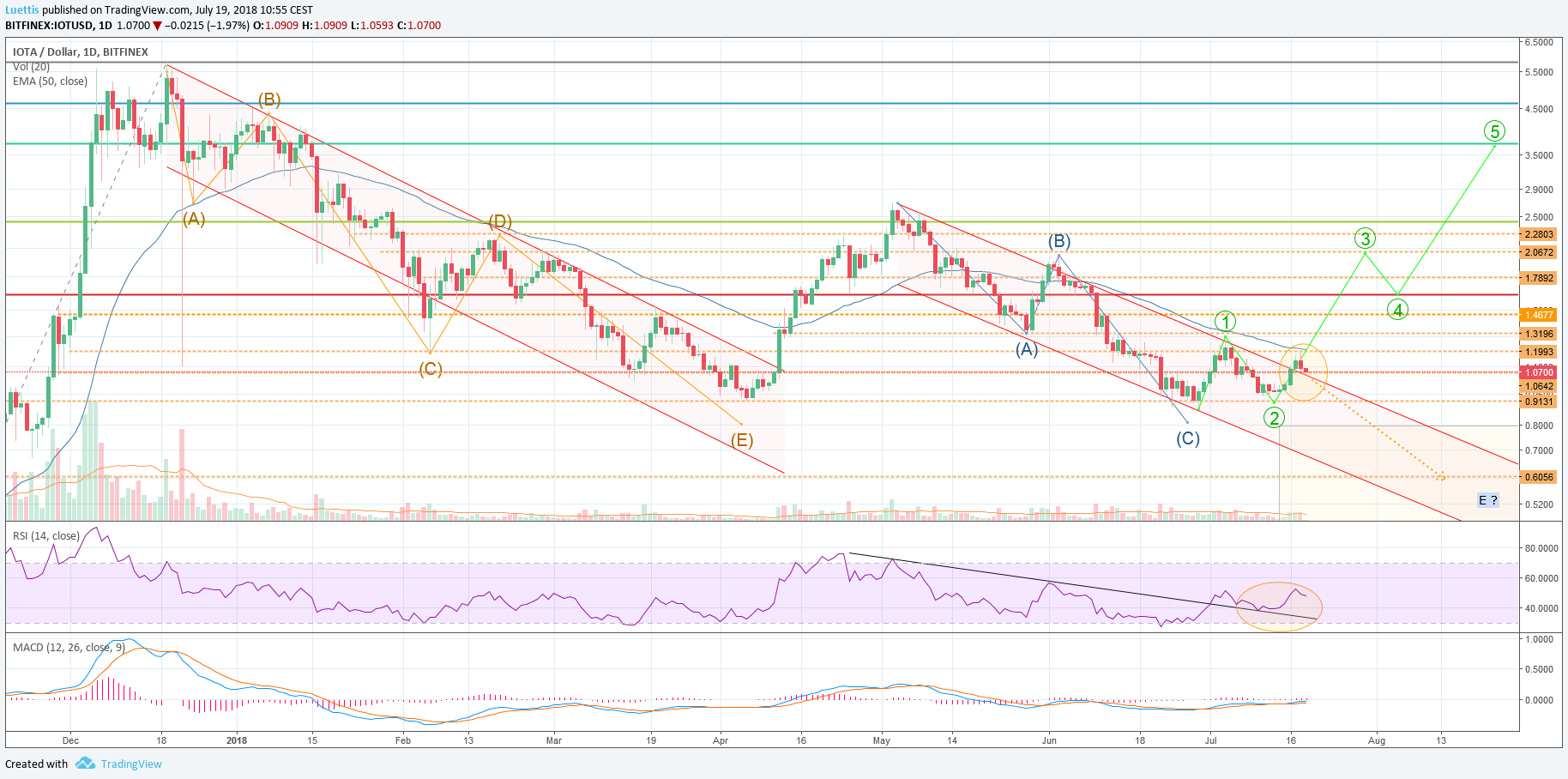Open the TradingView link beside the logo
Screen dimensions: 1568x779
tap(131, 764)
